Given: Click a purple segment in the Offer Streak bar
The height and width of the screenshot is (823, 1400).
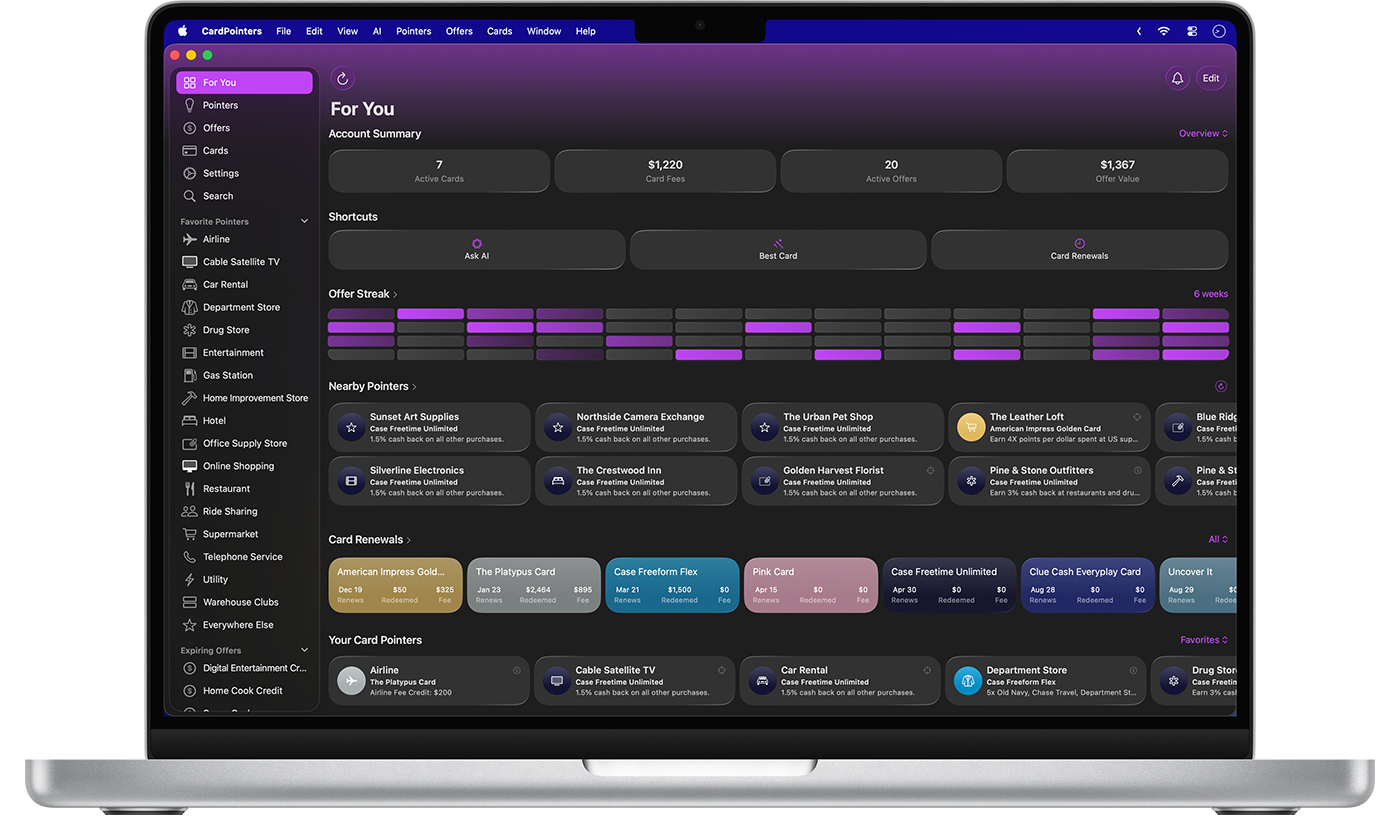Looking at the screenshot, I should [430, 314].
